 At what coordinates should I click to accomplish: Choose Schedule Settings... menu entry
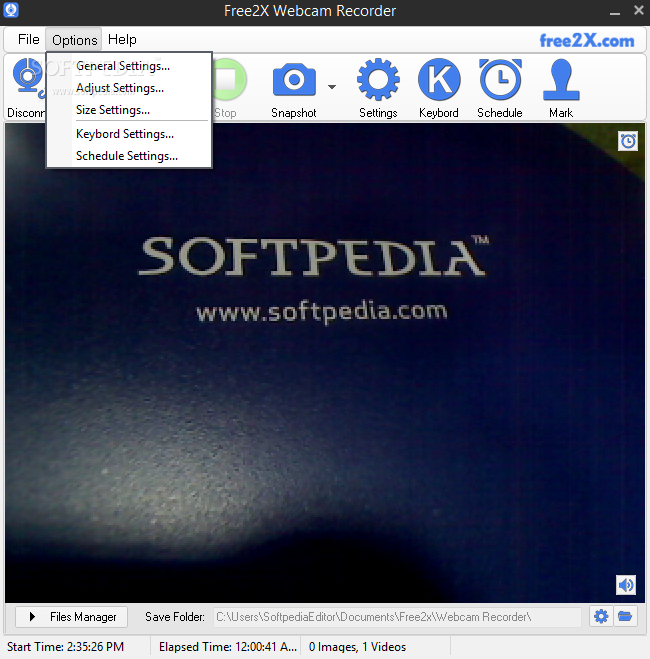tap(129, 156)
